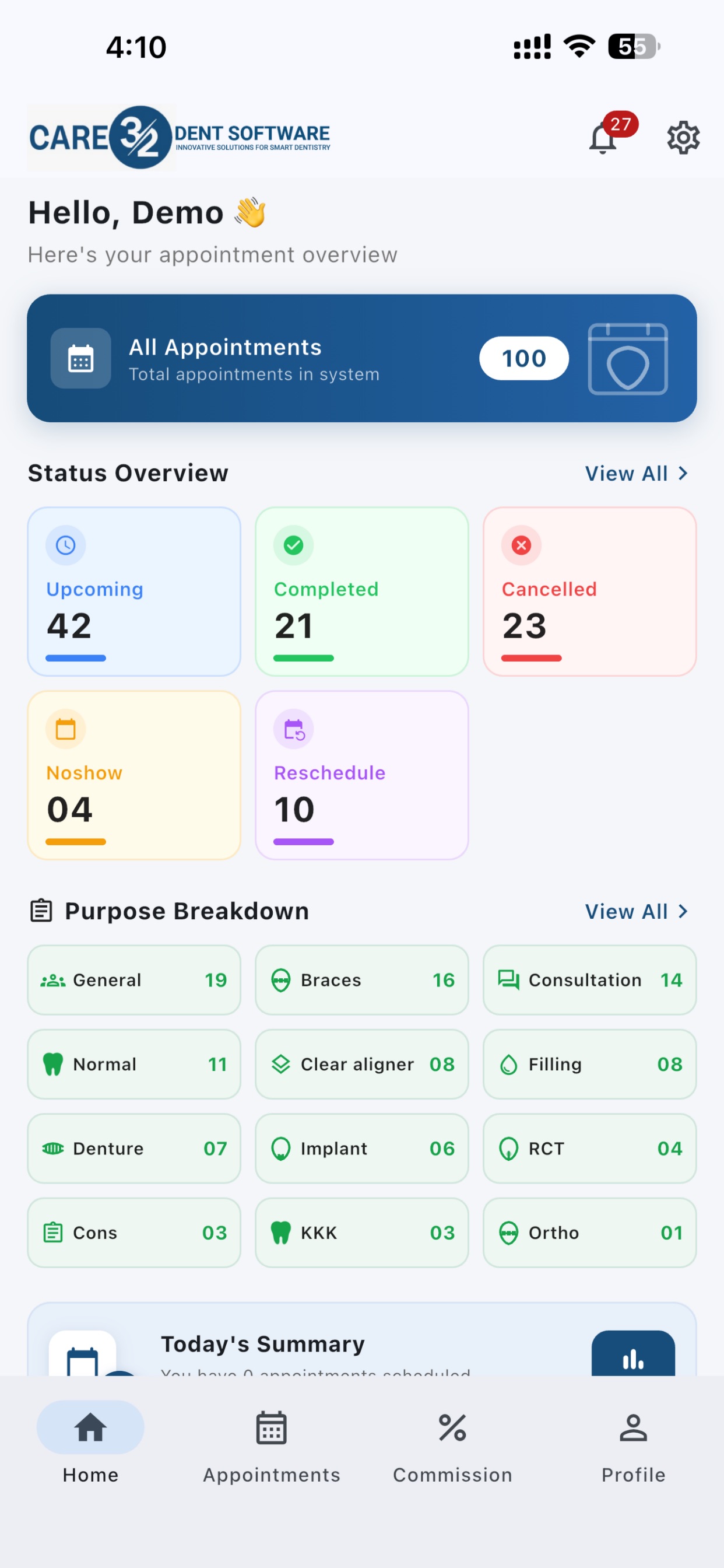Tap Today's Summary calendar icon
724x1568 pixels.
[82, 1354]
